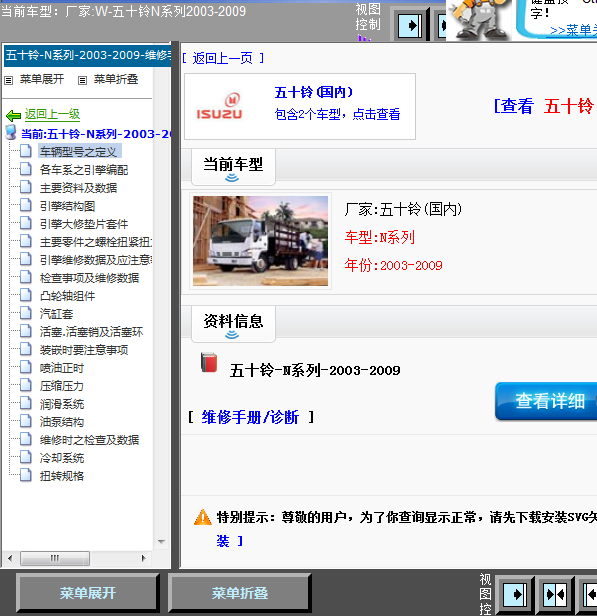This screenshot has height=616, width=597.
Task: Open 维修时之检查及数据 tree entry
Action: tap(90, 440)
